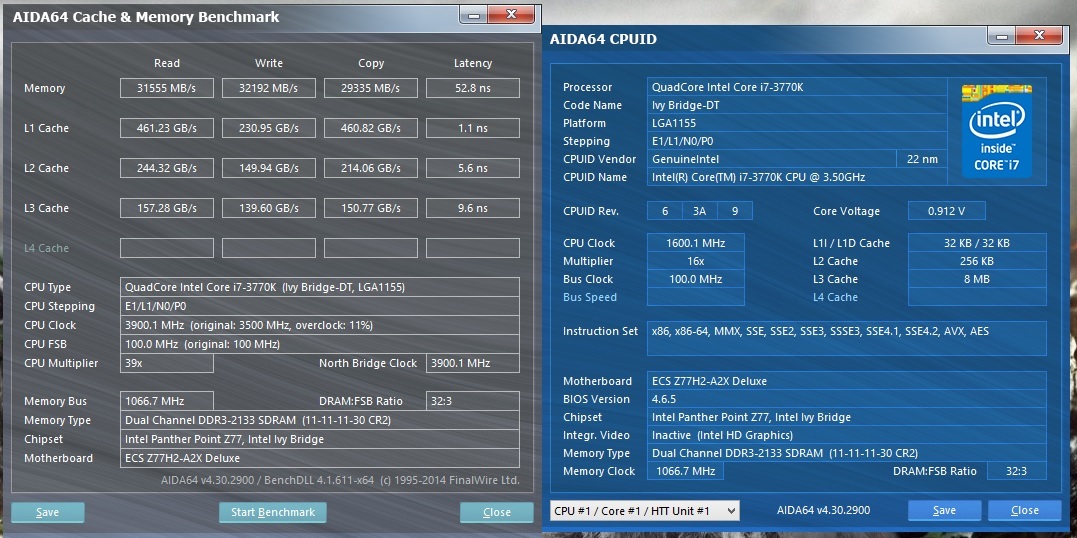Click L3 Cache Read value 157.28 GB/s
Screen dimensions: 1077x538
(x=167, y=208)
